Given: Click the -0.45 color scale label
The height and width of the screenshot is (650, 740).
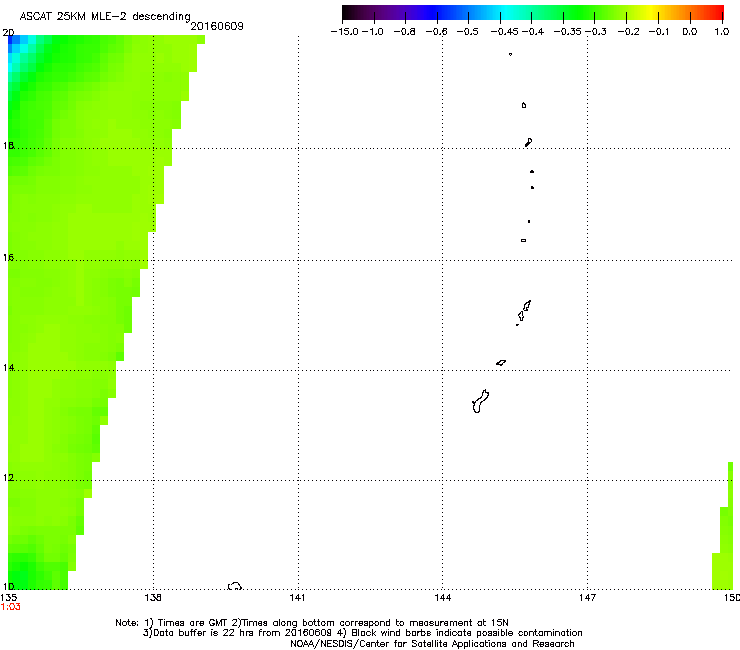Looking at the screenshot, I should pos(504,32).
